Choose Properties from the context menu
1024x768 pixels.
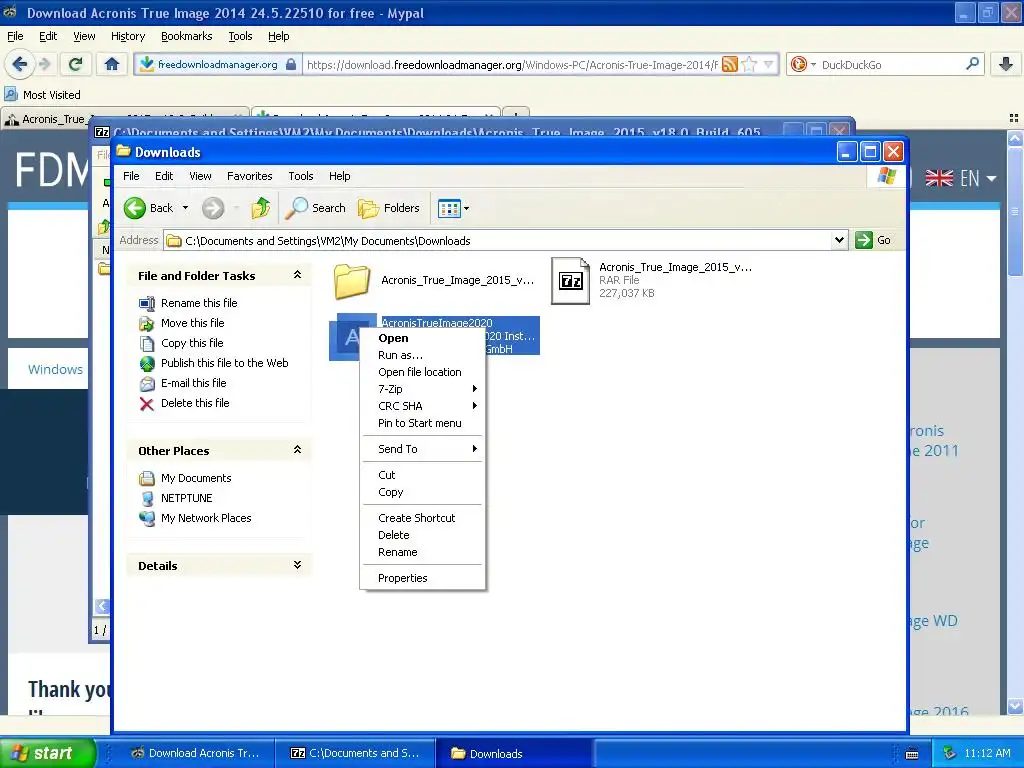point(422,578)
